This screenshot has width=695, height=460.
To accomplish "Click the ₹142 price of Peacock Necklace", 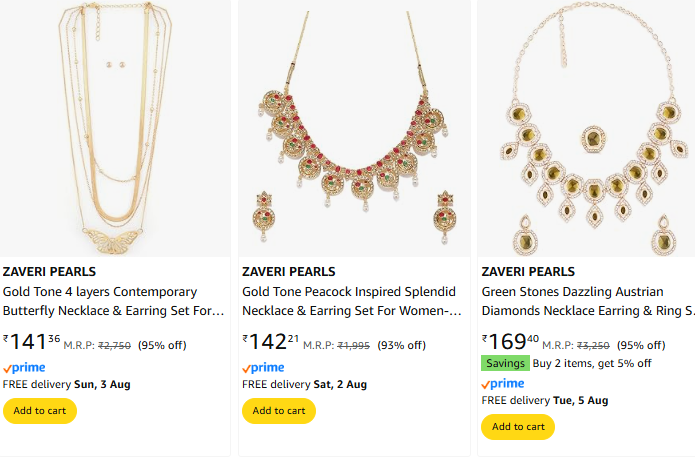I will click(271, 343).
